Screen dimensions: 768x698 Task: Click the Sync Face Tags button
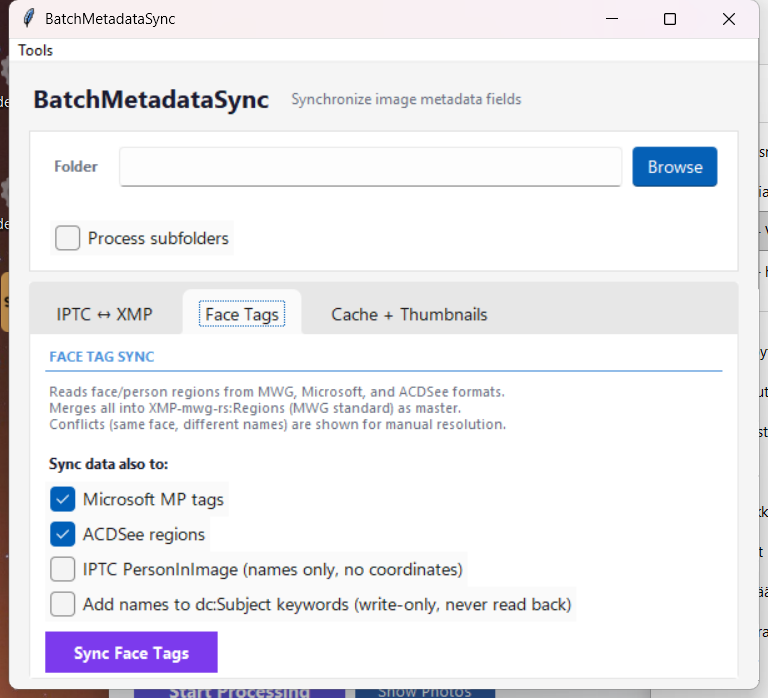tap(131, 652)
